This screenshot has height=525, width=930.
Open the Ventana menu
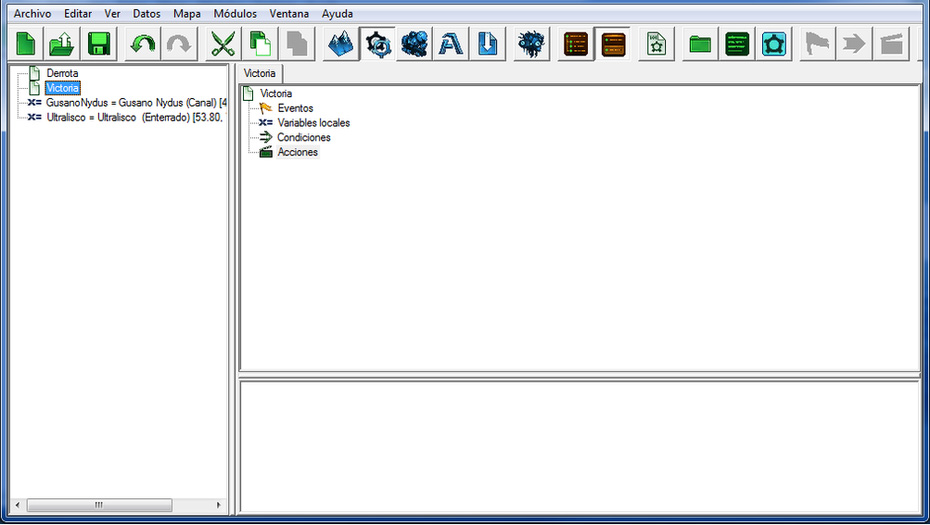[x=289, y=13]
